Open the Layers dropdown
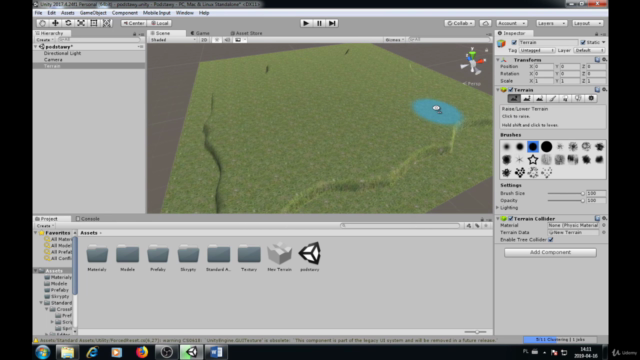The height and width of the screenshot is (360, 640). click(551, 23)
